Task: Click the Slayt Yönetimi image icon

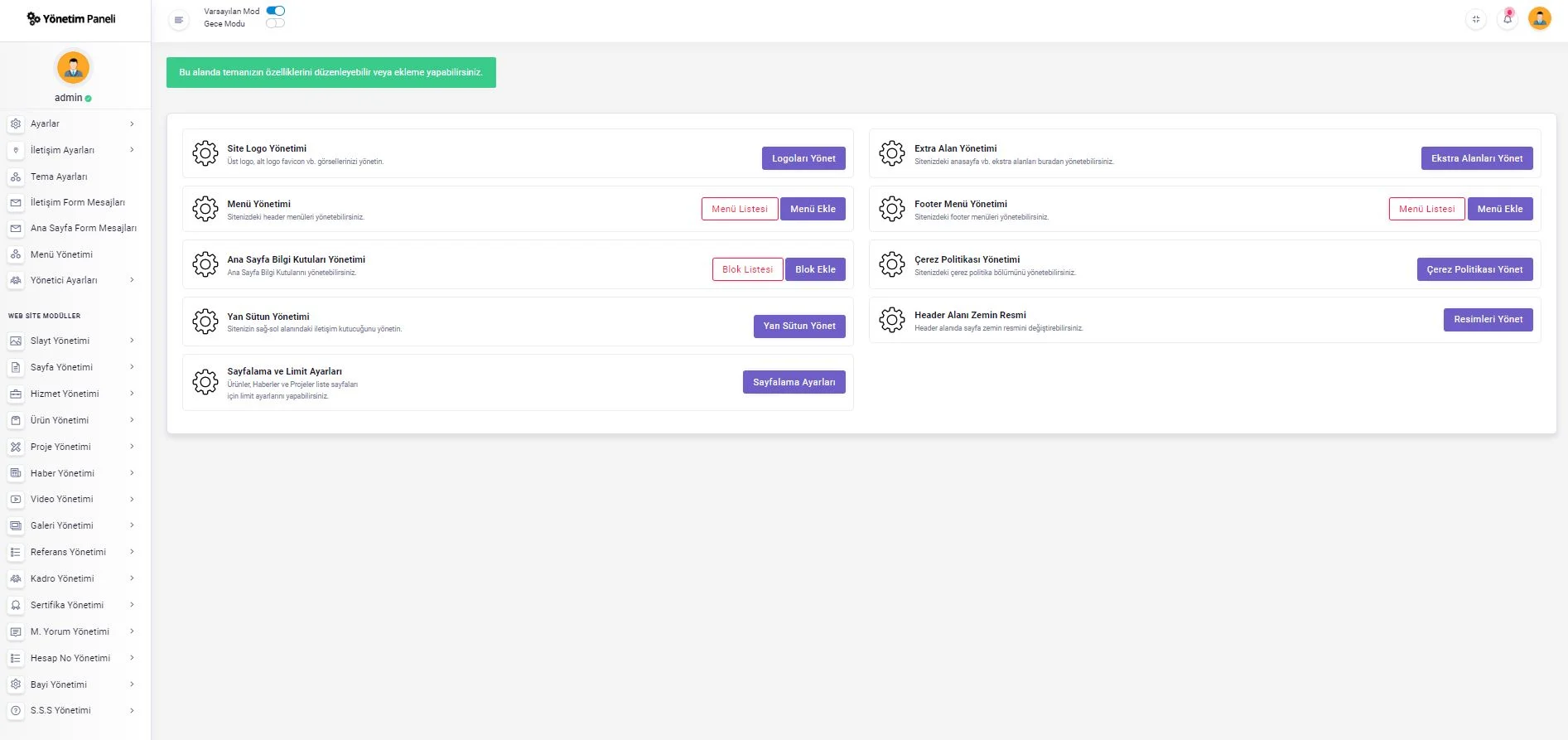Action: [16, 341]
